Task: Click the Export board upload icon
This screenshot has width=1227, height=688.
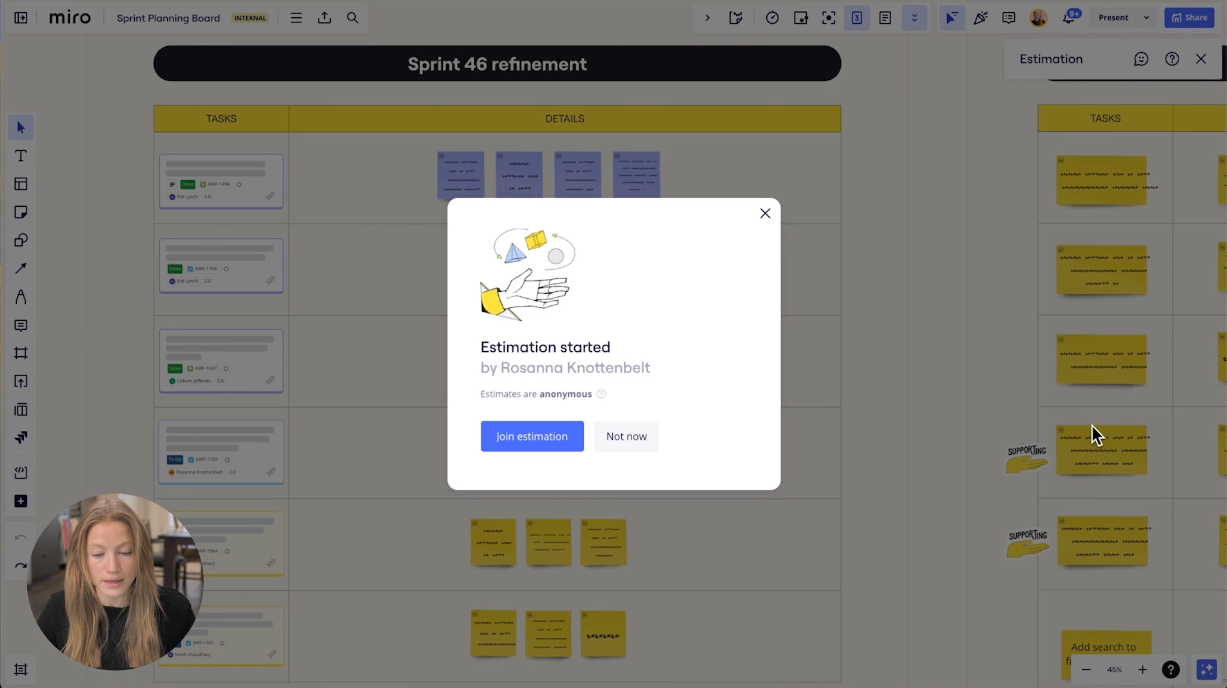Action: tap(324, 18)
